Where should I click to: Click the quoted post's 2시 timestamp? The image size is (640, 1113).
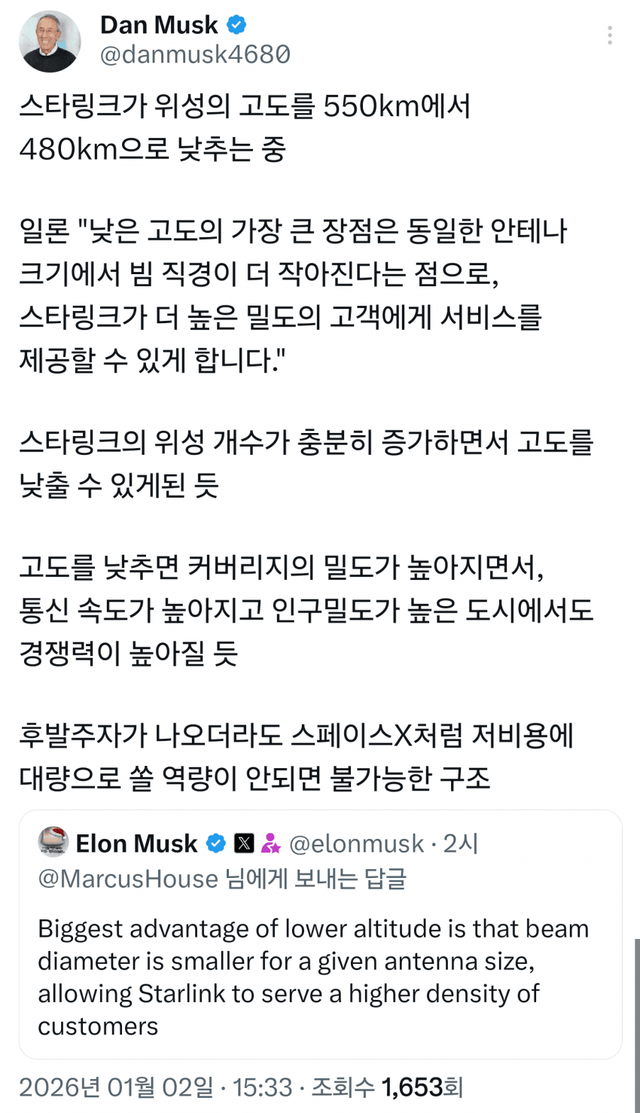[x=461, y=844]
